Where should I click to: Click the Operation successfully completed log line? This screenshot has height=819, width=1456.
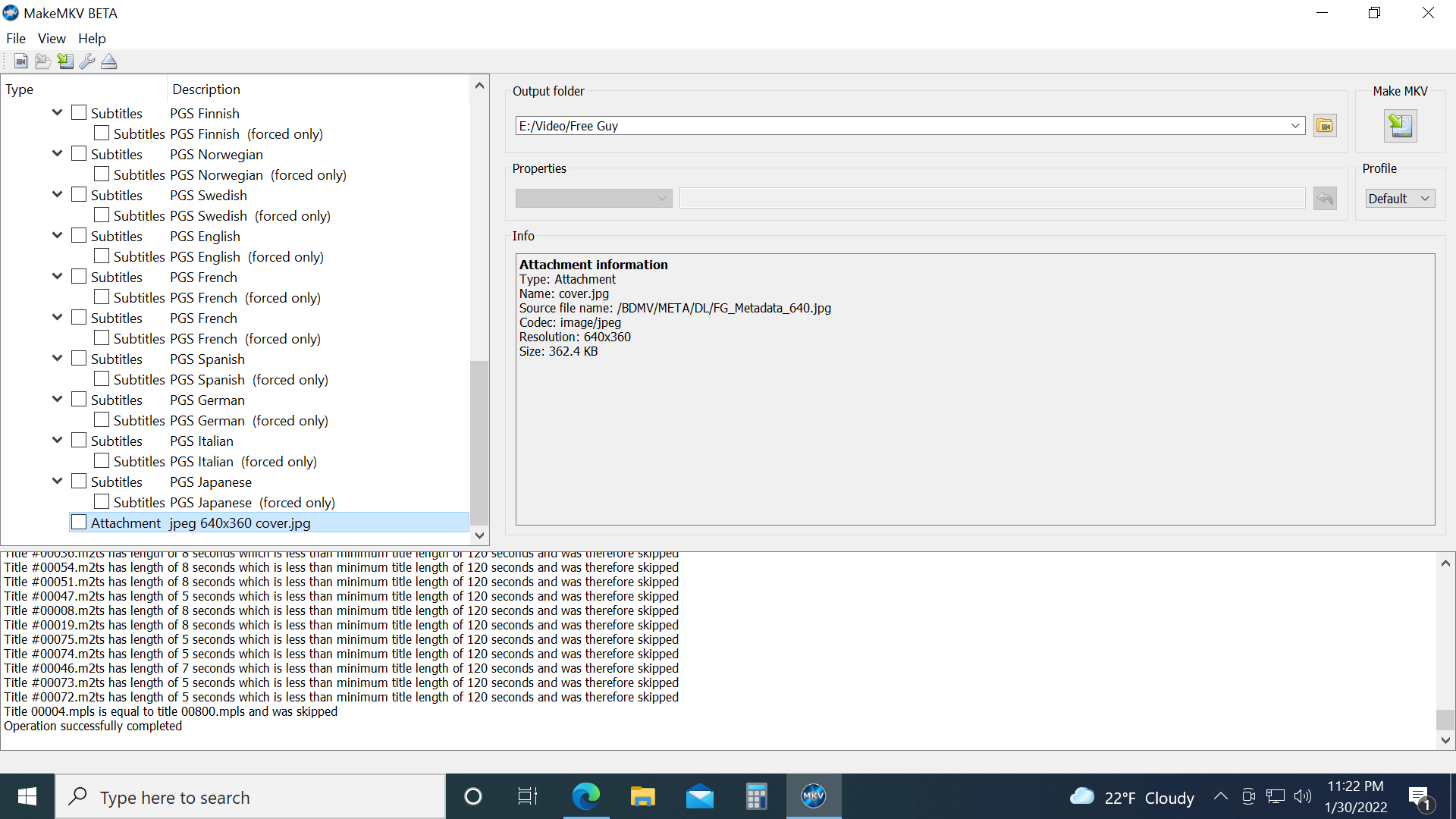[93, 726]
